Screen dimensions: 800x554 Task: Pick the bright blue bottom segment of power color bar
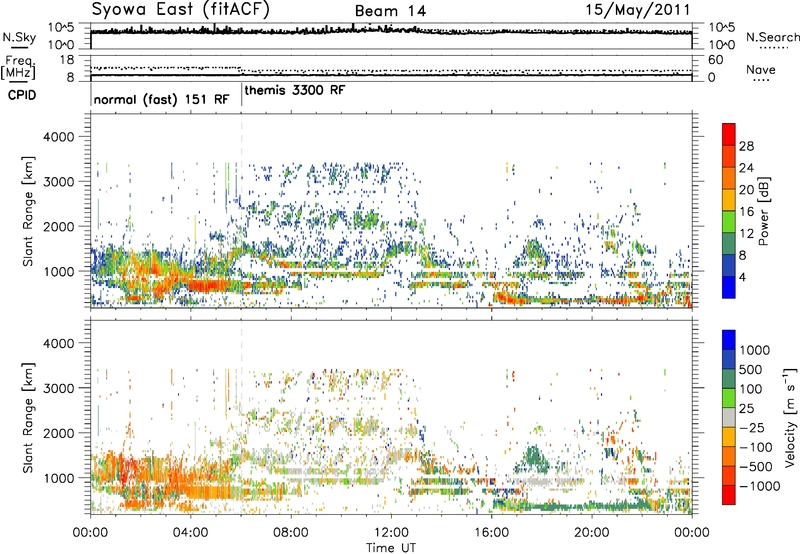point(729,287)
